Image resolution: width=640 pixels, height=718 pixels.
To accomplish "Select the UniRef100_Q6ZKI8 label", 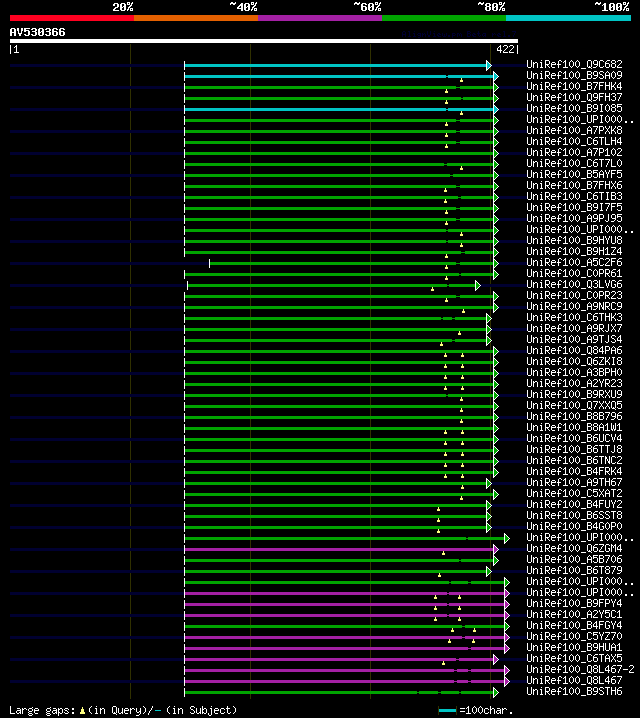I will (574, 361).
